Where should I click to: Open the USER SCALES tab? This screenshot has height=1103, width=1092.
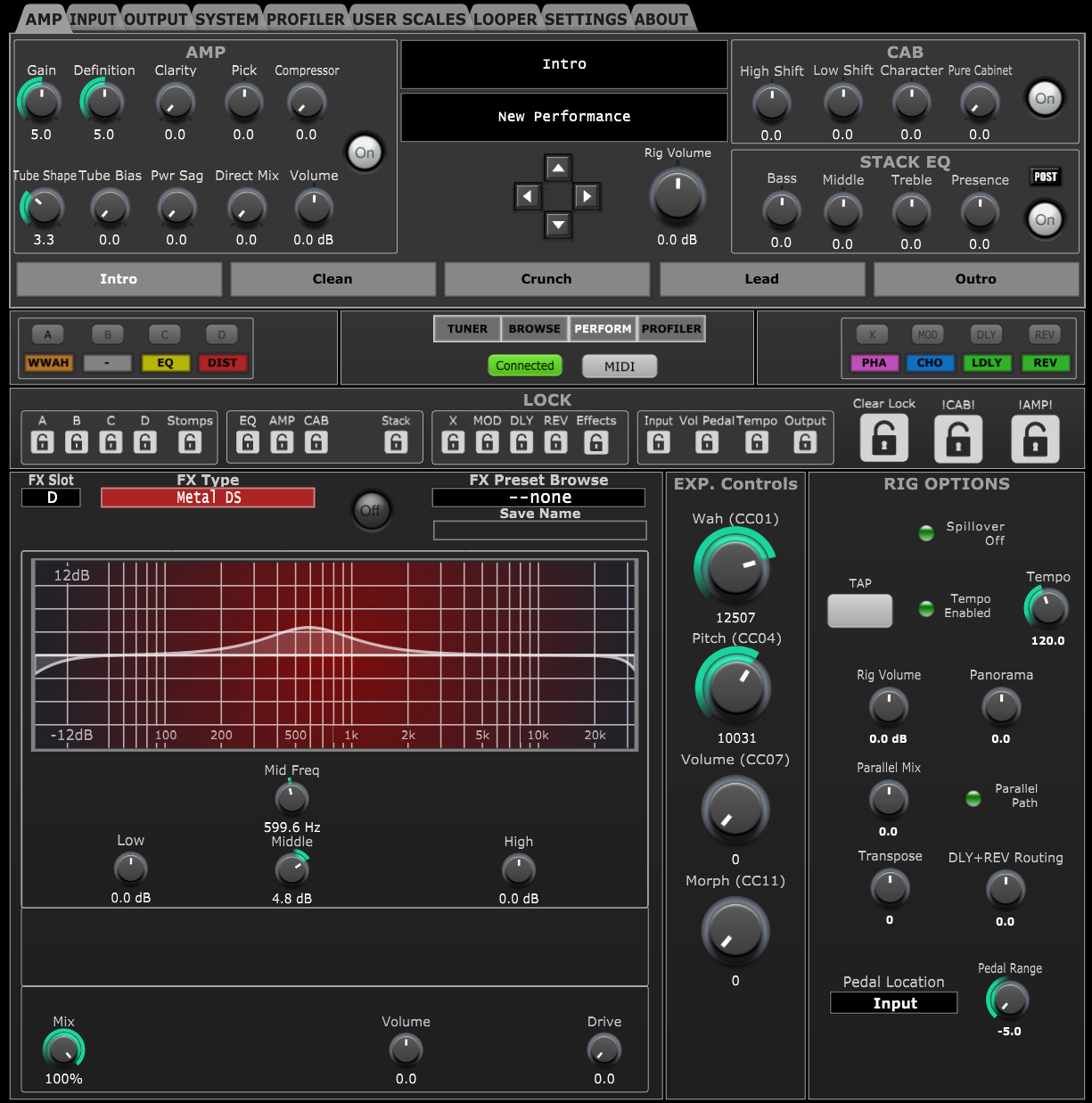(409, 19)
